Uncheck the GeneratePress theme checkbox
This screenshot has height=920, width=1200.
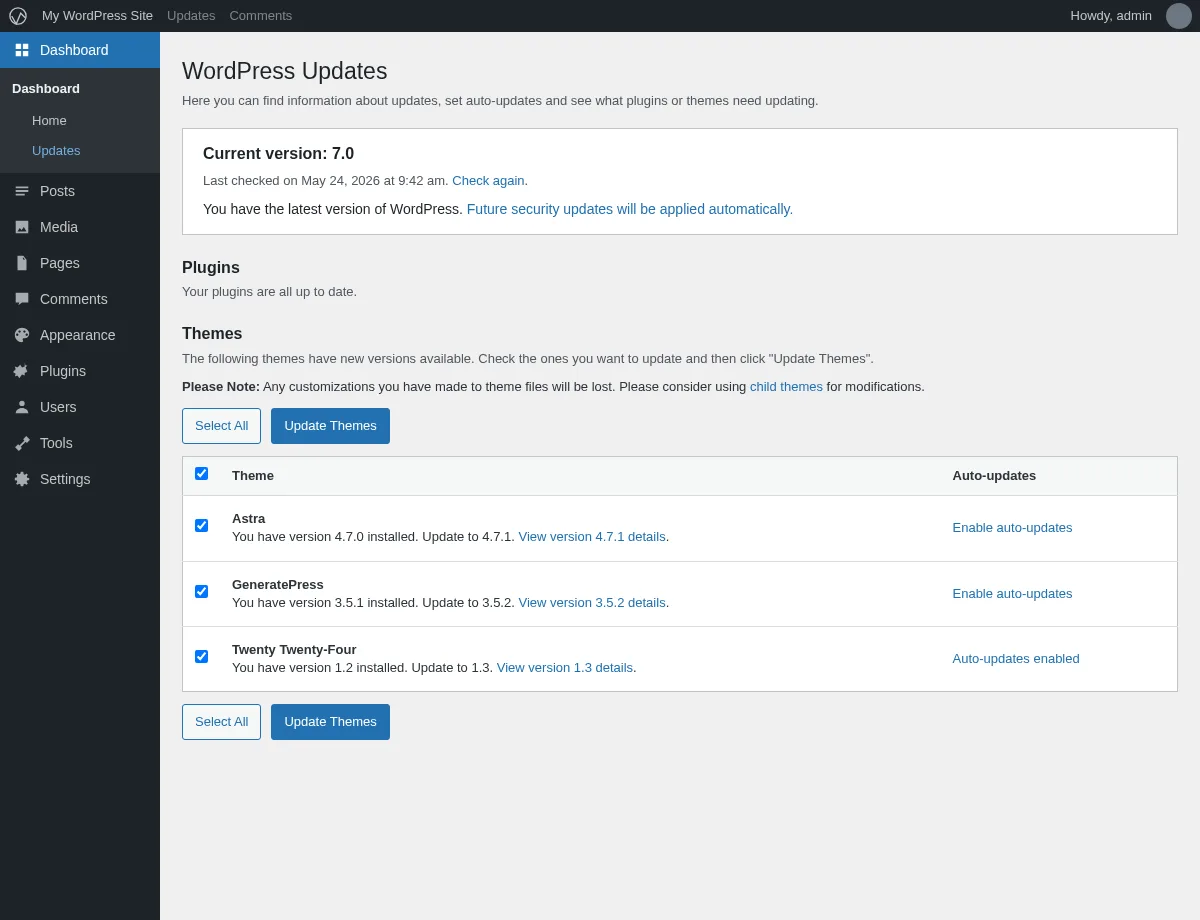tap(201, 592)
